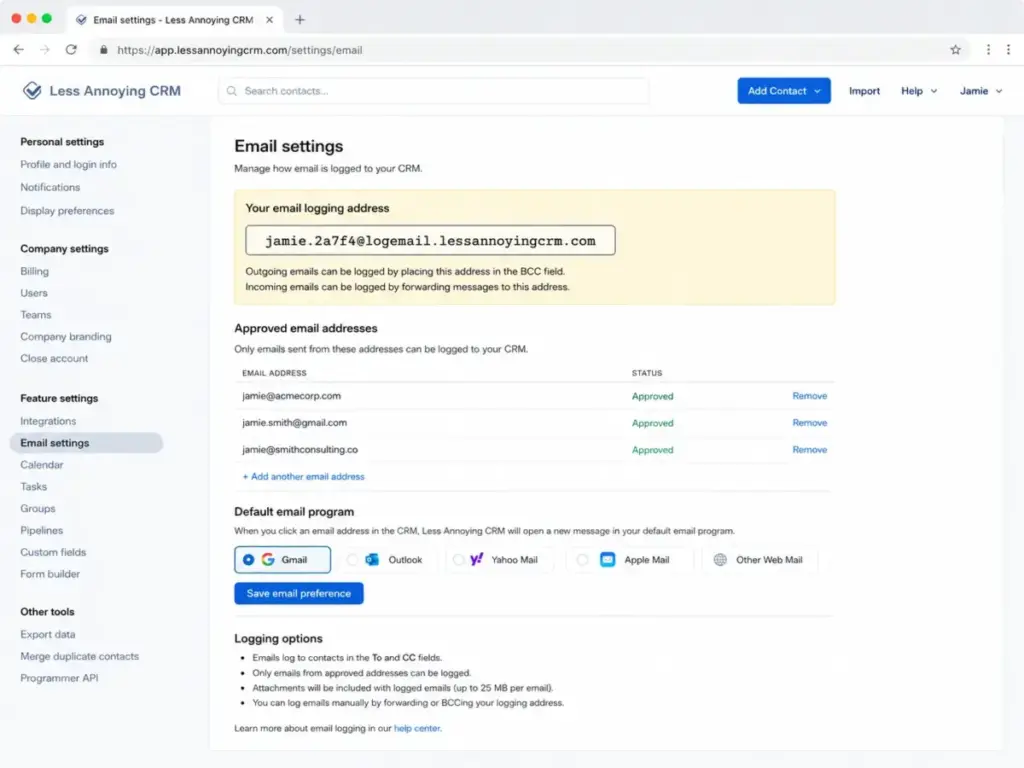Click Save email preference button
The image size is (1024, 768).
pyautogui.click(x=298, y=593)
